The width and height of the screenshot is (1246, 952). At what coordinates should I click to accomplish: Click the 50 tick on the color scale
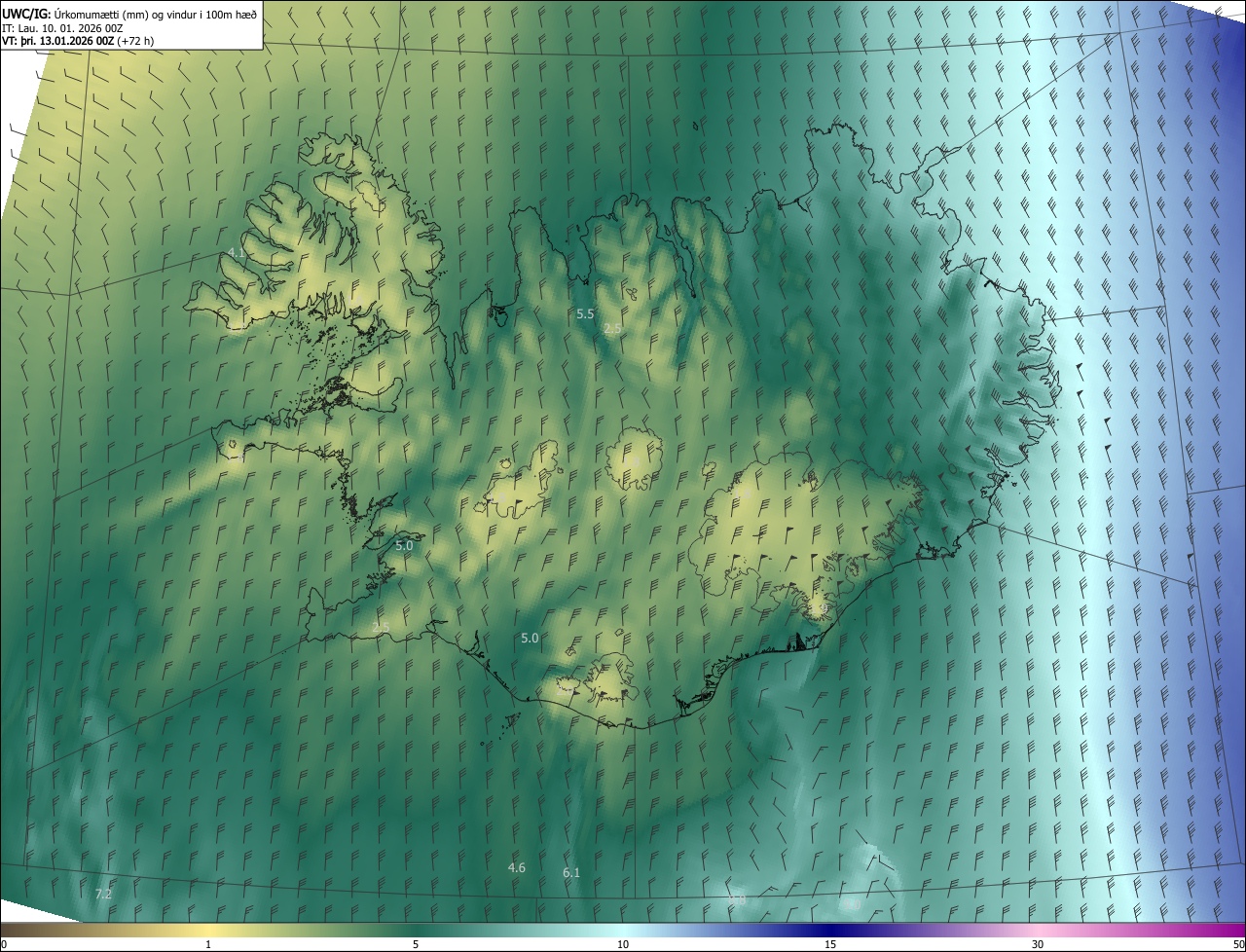point(1238,944)
